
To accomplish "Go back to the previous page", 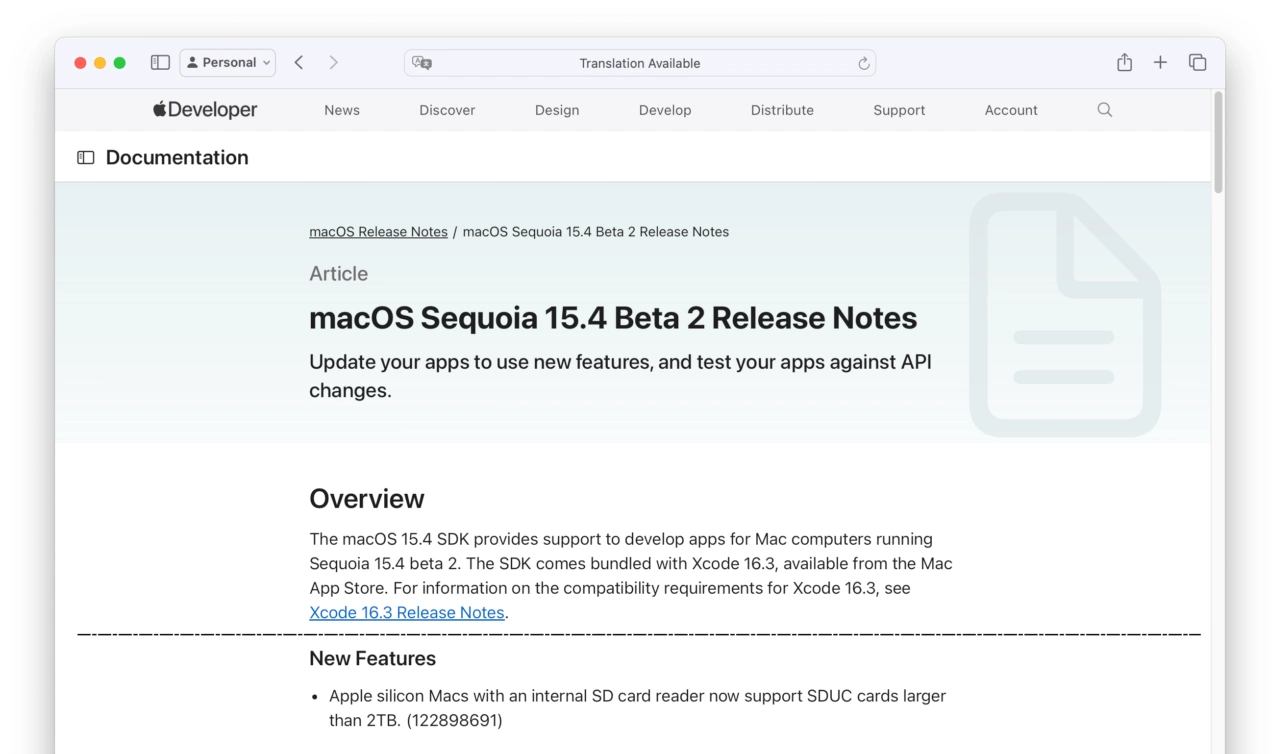I will [299, 63].
